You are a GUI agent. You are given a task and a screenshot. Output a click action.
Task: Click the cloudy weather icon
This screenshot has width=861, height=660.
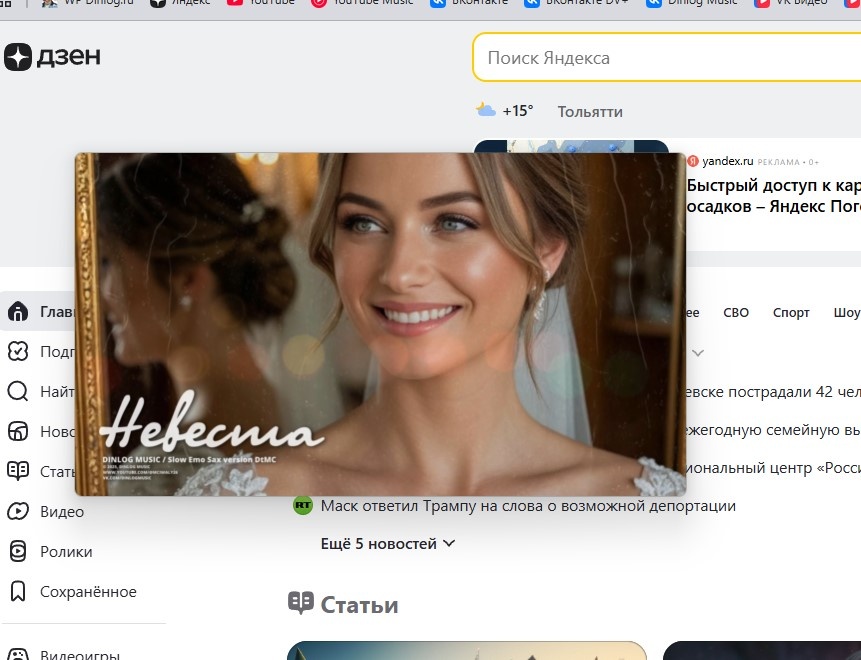(485, 110)
